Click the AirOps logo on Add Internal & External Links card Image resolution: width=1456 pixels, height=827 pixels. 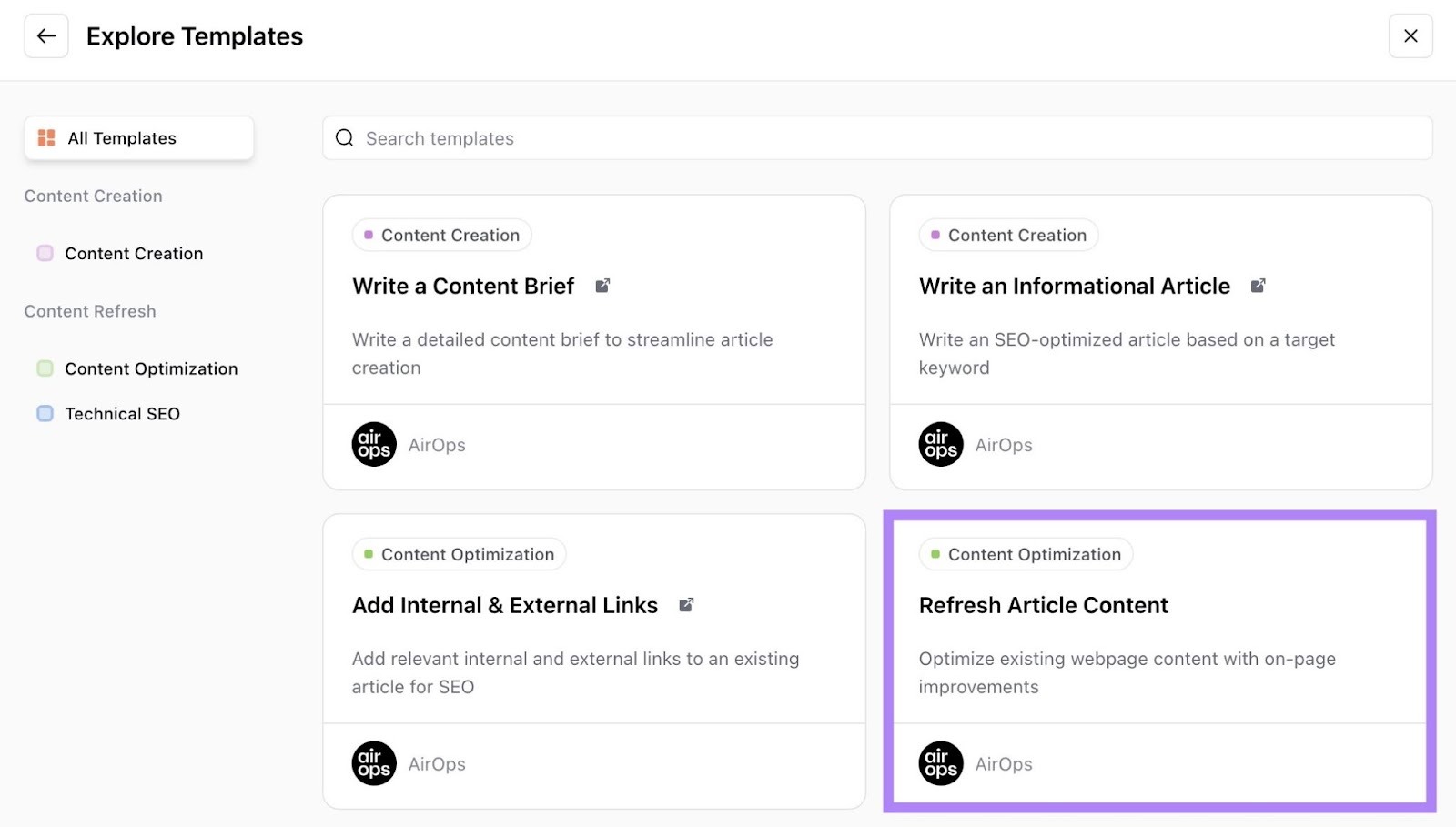point(374,763)
